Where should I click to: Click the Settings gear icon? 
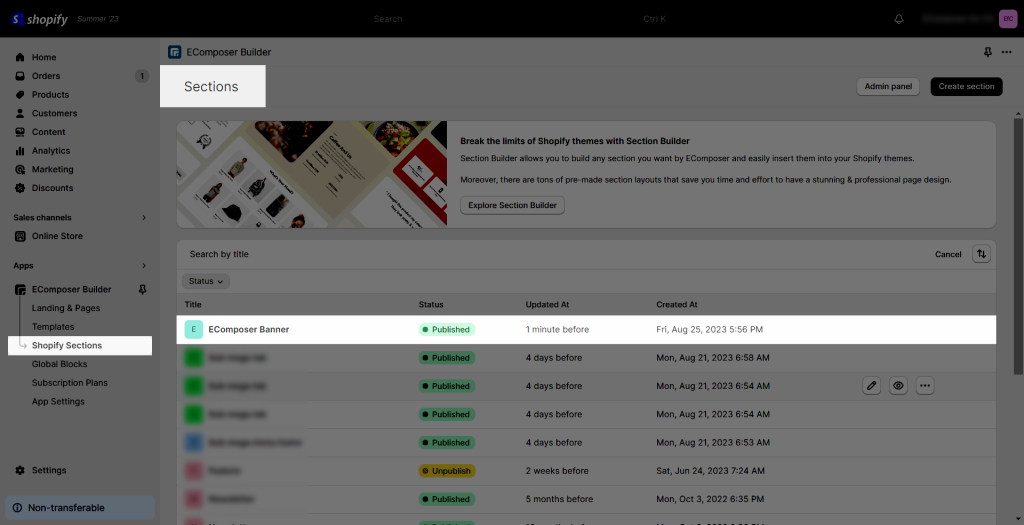(20, 470)
